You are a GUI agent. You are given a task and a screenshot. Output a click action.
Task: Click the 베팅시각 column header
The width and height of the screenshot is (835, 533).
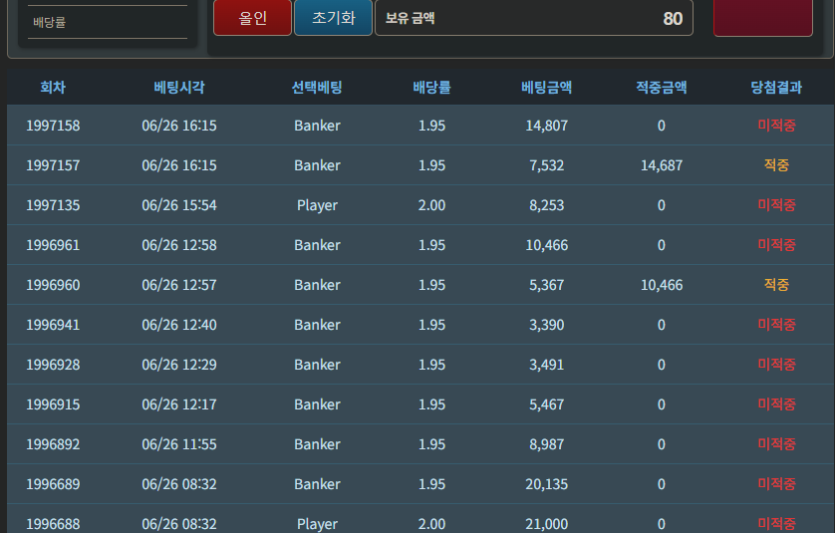coord(179,87)
